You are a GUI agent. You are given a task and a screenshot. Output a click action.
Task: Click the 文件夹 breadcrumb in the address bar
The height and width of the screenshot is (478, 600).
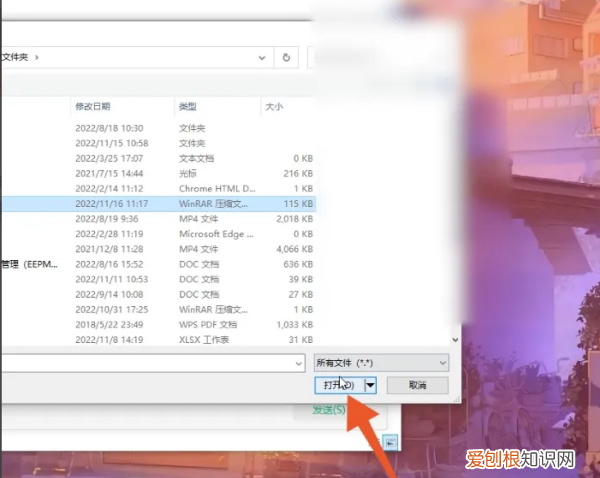tap(15, 57)
